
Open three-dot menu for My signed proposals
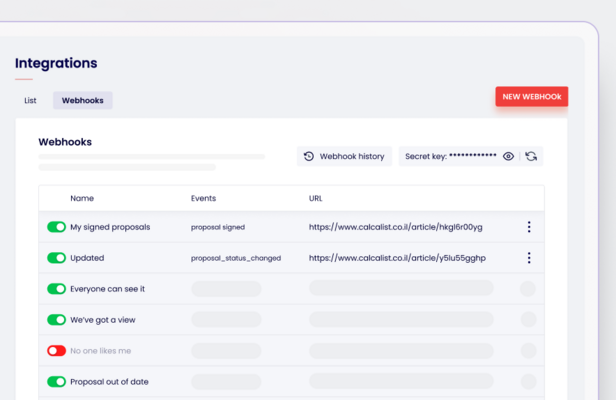(x=529, y=227)
